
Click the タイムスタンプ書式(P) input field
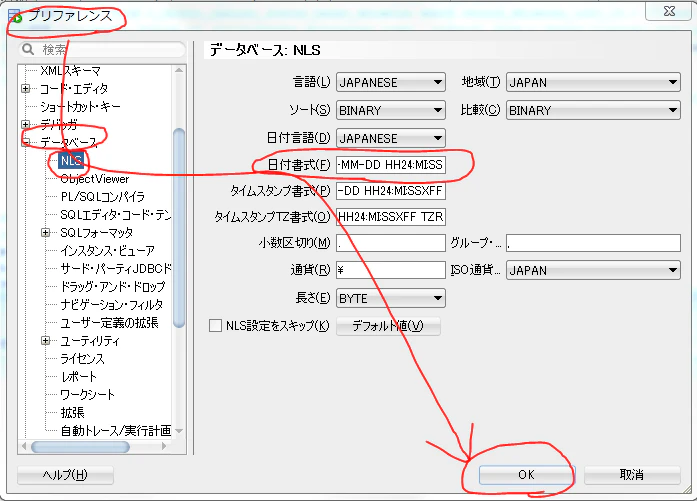(391, 191)
